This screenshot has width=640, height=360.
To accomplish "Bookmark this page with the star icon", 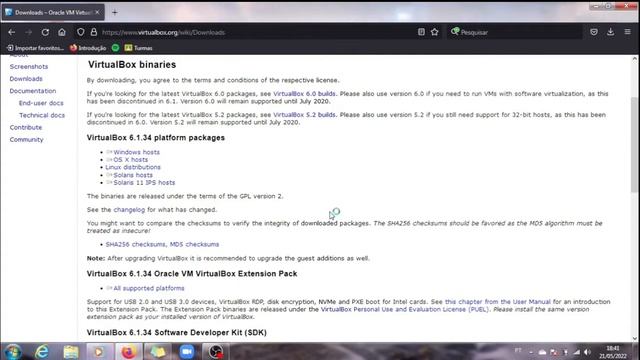I will pos(435,32).
